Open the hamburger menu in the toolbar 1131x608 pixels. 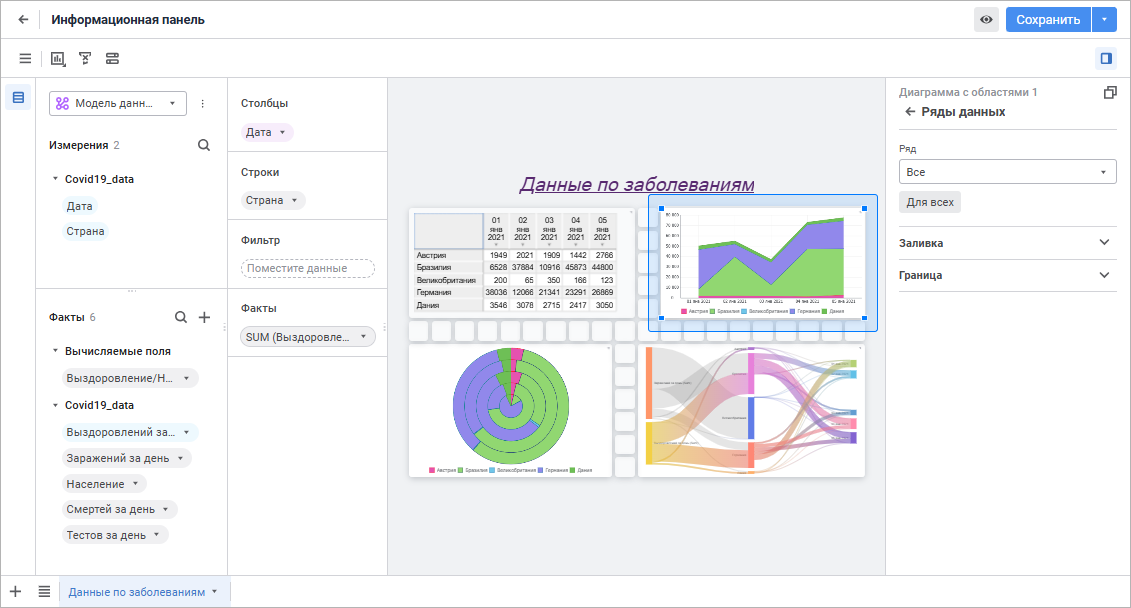point(25,58)
